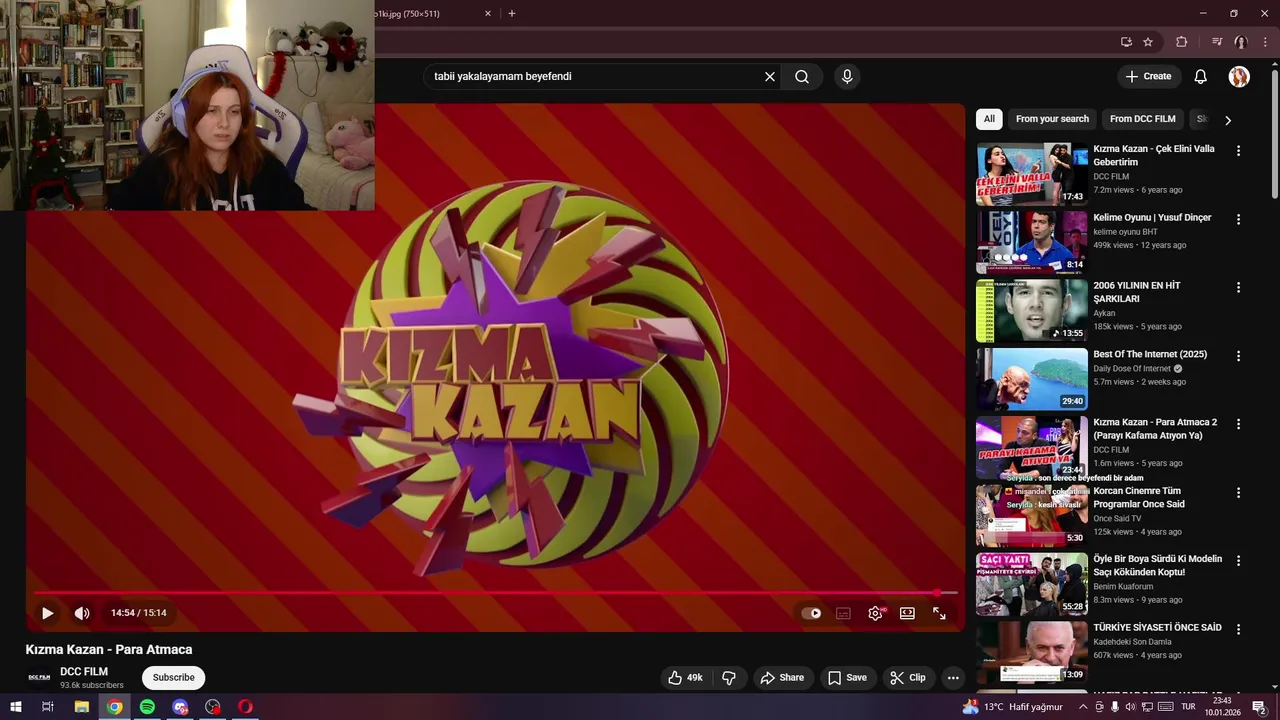The width and height of the screenshot is (1280, 720).
Task: Open Kelime Oyunu Yusuf Dinçer video title
Action: [1152, 217]
